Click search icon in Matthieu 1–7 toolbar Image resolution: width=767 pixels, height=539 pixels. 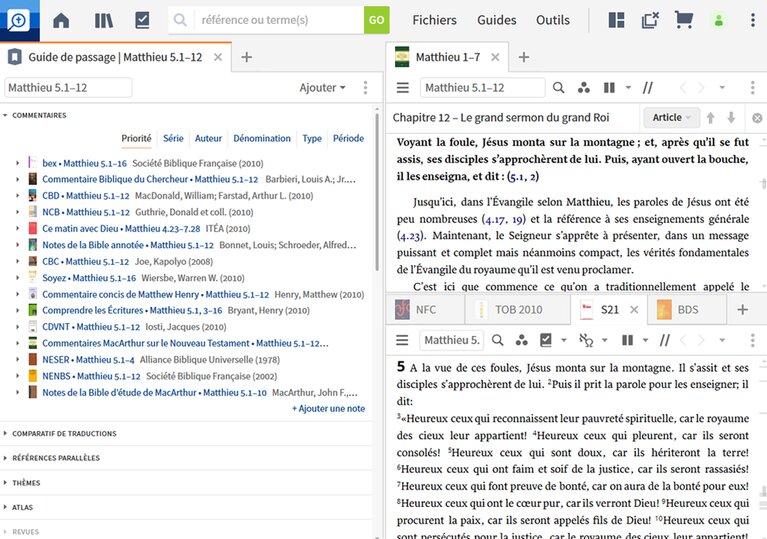click(x=558, y=88)
